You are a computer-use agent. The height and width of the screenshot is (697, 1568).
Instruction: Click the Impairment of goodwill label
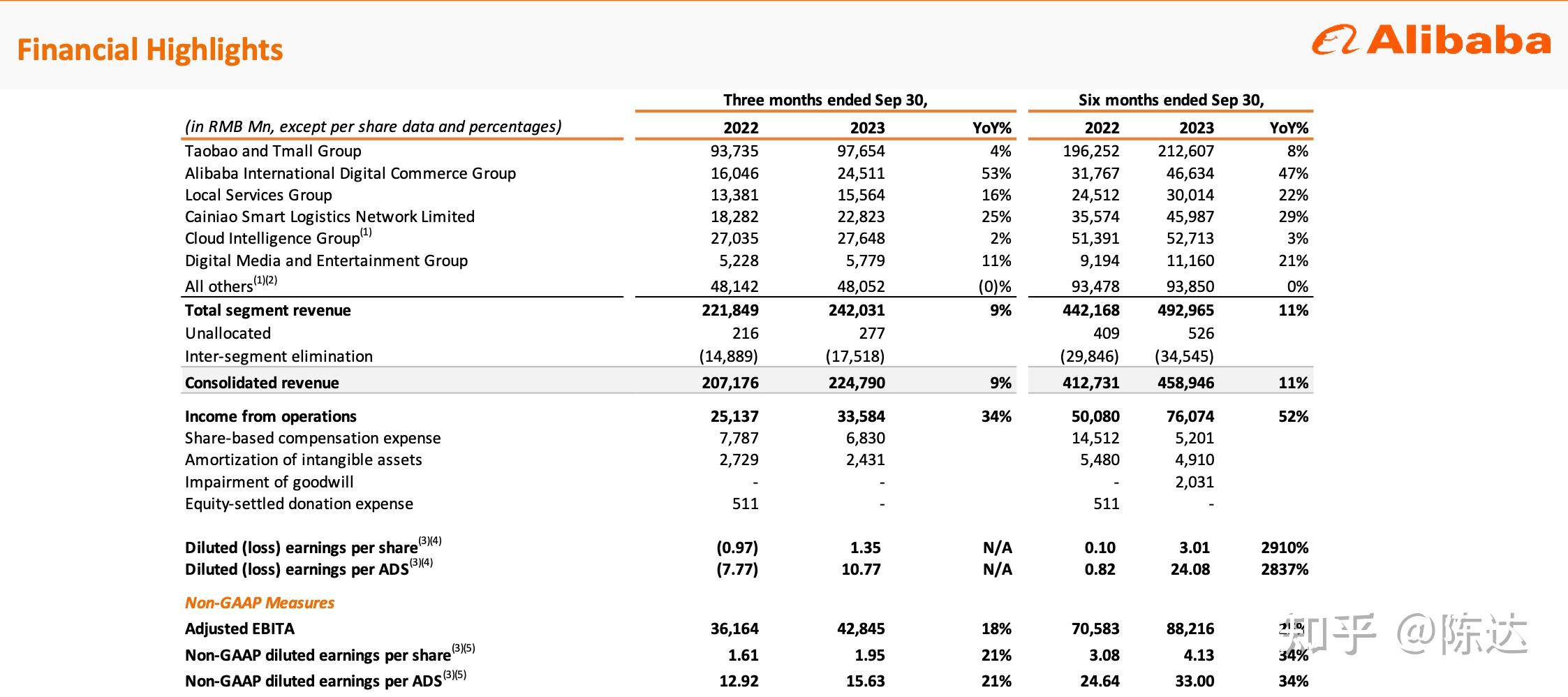point(269,482)
